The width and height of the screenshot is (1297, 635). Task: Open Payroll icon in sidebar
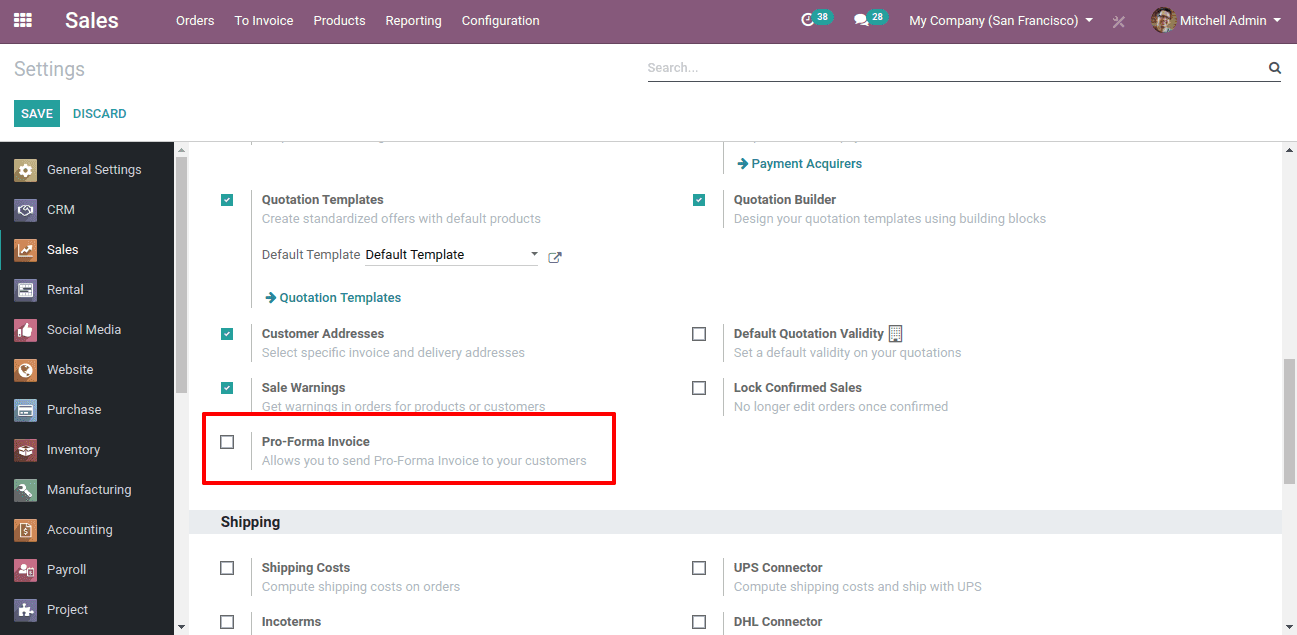(x=26, y=570)
